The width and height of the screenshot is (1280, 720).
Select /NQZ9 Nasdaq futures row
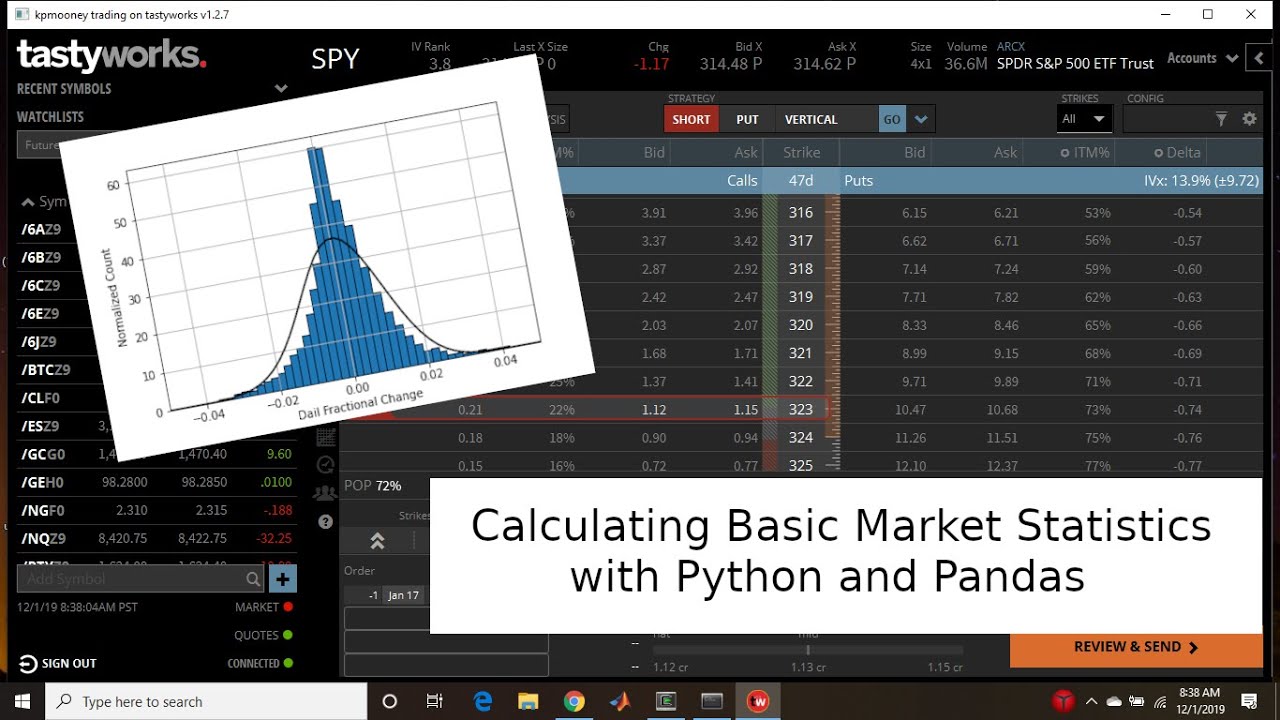coord(156,538)
